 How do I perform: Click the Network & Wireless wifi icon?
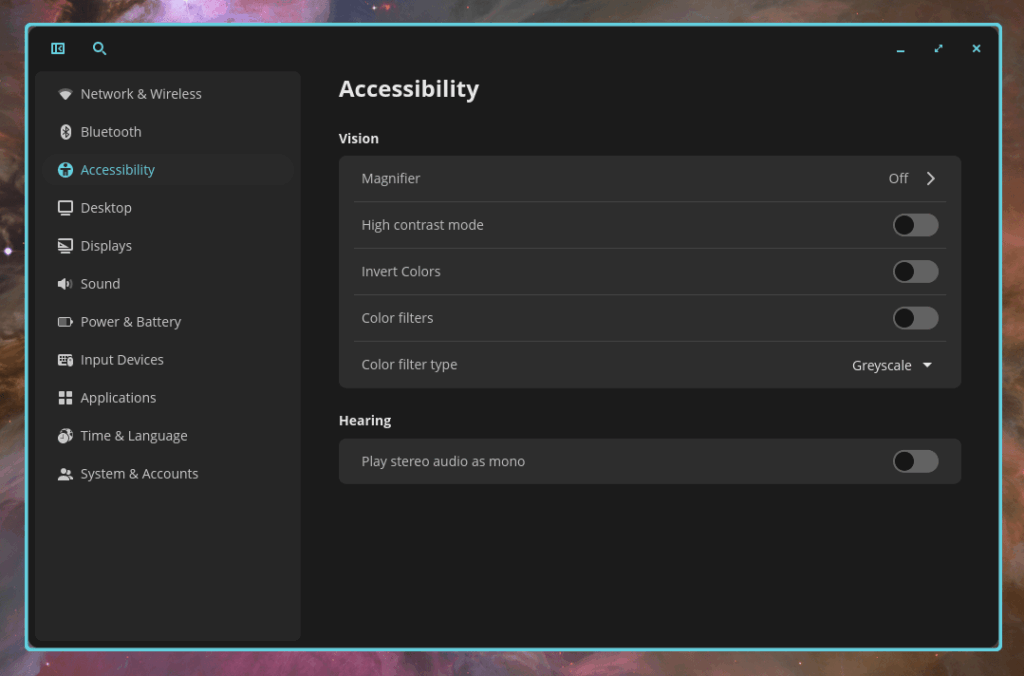point(65,93)
